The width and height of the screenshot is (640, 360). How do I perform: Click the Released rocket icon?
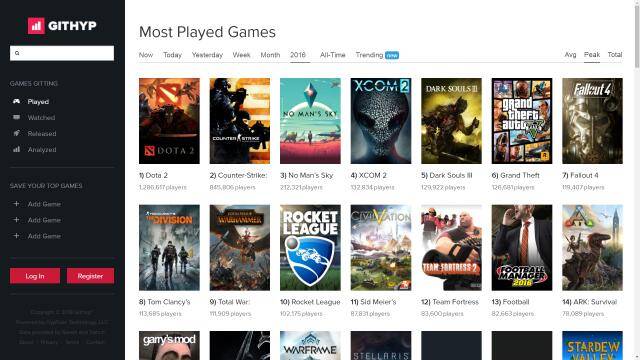[x=16, y=133]
